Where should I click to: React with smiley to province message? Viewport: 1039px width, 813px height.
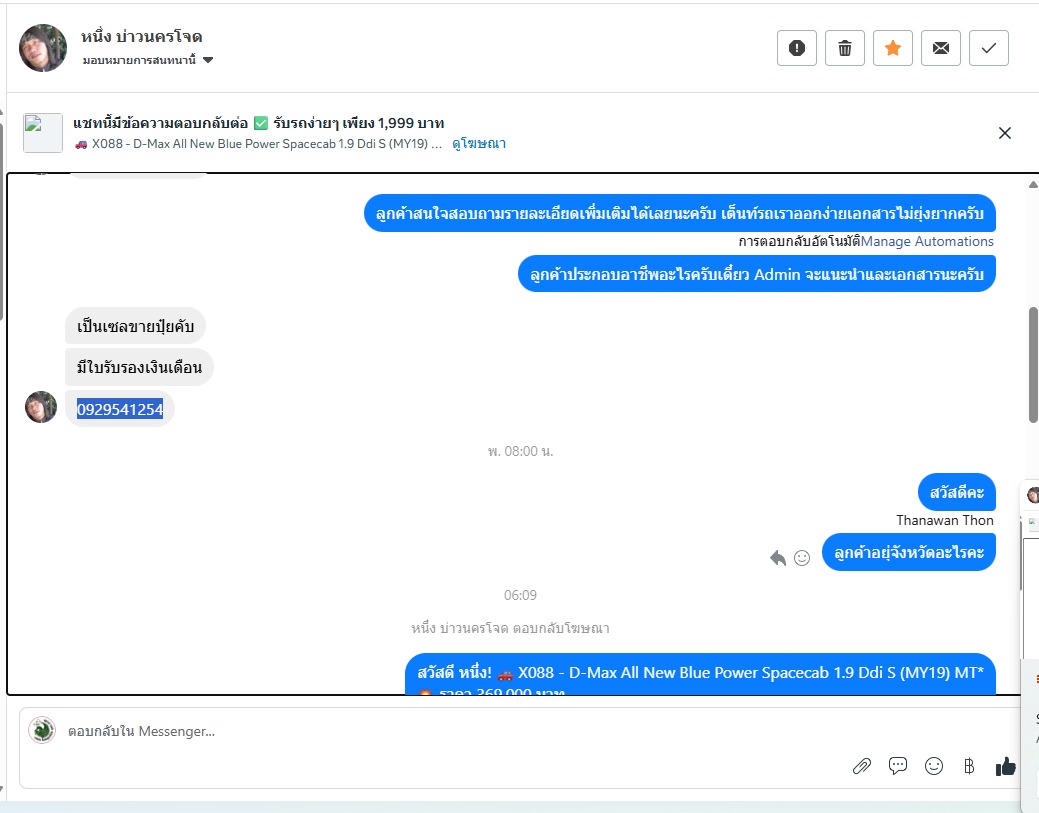tap(802, 558)
